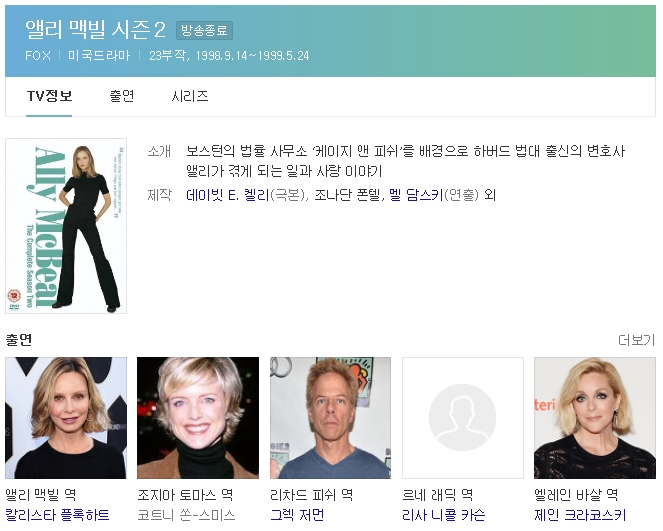This screenshot has height=531, width=663.
Task: Open the 출연 tab
Action: (x=122, y=97)
